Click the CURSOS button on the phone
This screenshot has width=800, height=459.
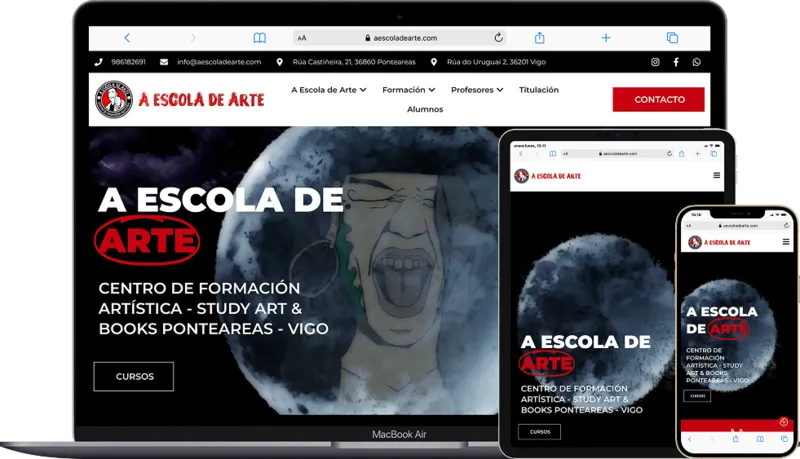(x=697, y=396)
